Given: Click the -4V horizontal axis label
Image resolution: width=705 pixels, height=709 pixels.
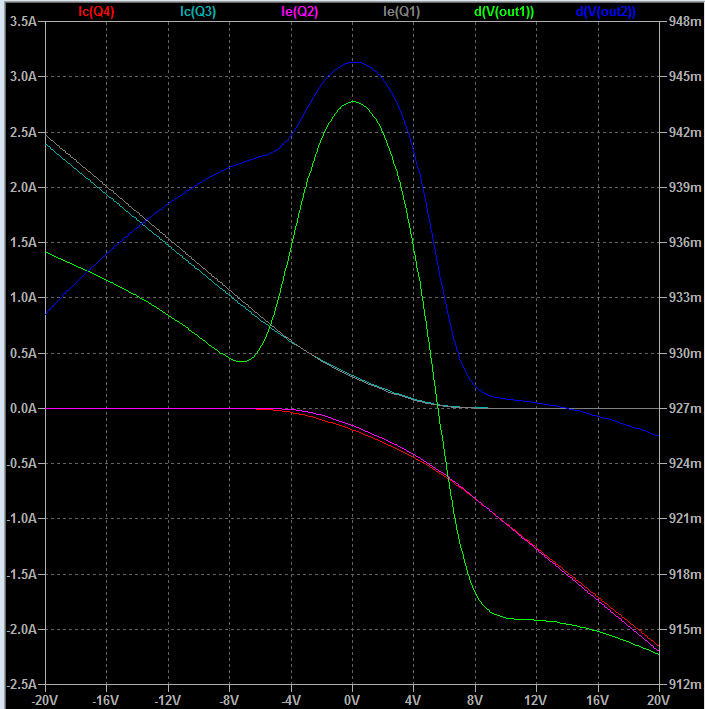Looking at the screenshot, I should pyautogui.click(x=290, y=700).
